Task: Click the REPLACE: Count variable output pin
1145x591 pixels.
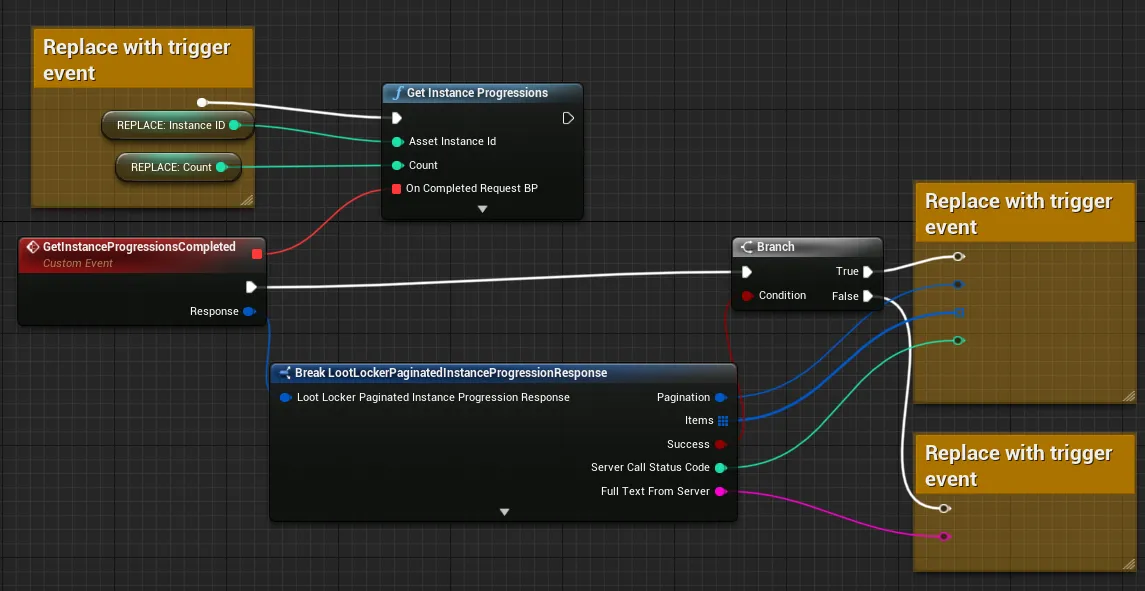Action: (x=221, y=167)
